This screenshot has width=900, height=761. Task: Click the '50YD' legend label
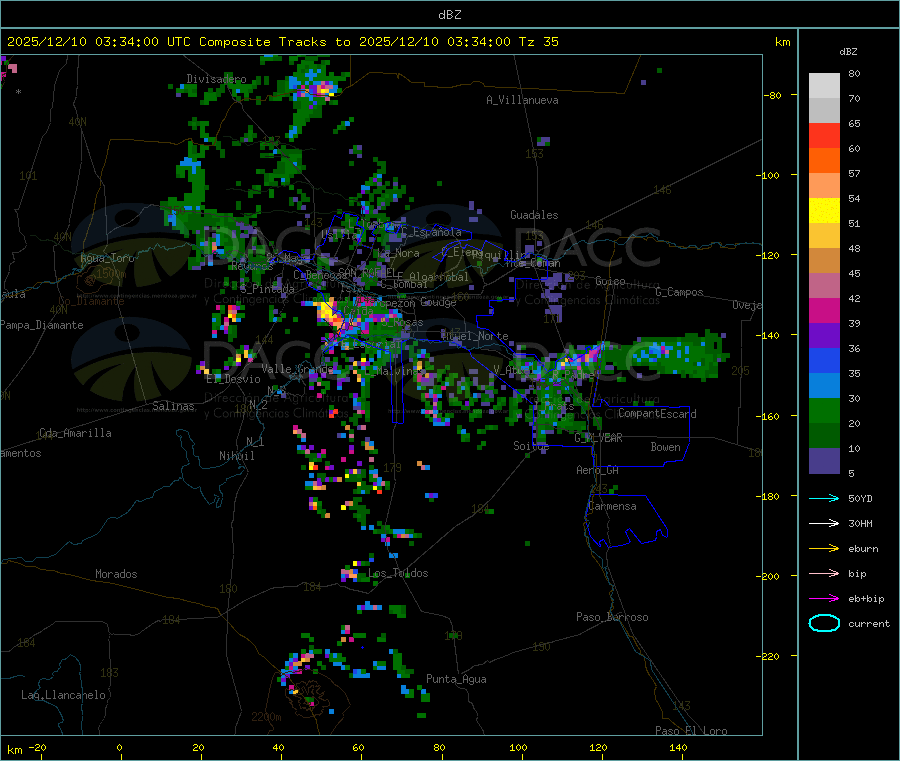(x=860, y=498)
